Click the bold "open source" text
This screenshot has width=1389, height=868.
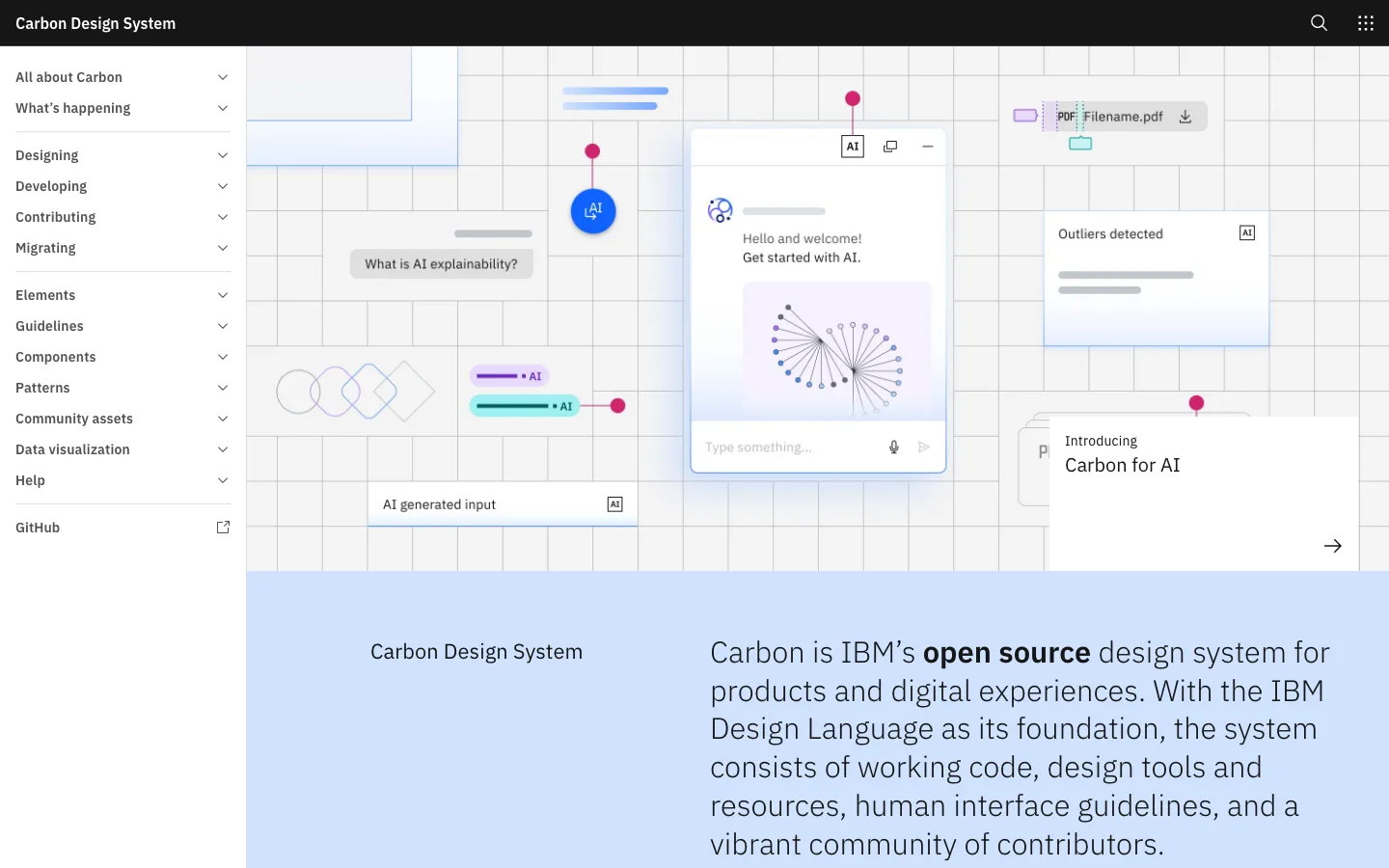(1006, 653)
